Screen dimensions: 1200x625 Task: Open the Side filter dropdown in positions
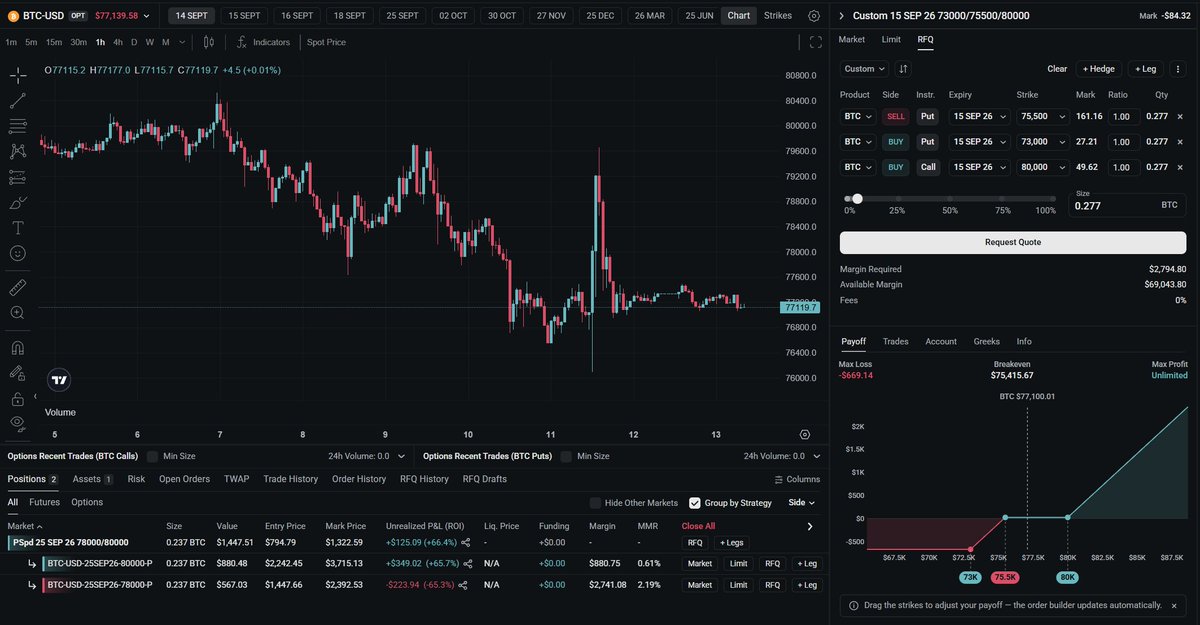click(802, 503)
